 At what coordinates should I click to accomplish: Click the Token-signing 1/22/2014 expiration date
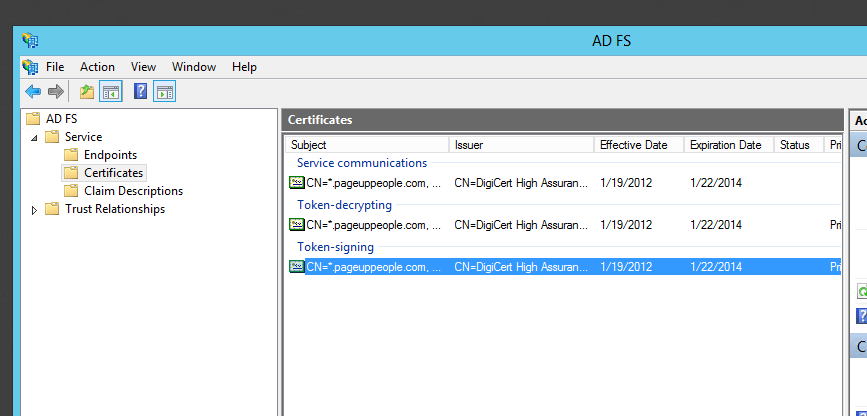tap(716, 267)
